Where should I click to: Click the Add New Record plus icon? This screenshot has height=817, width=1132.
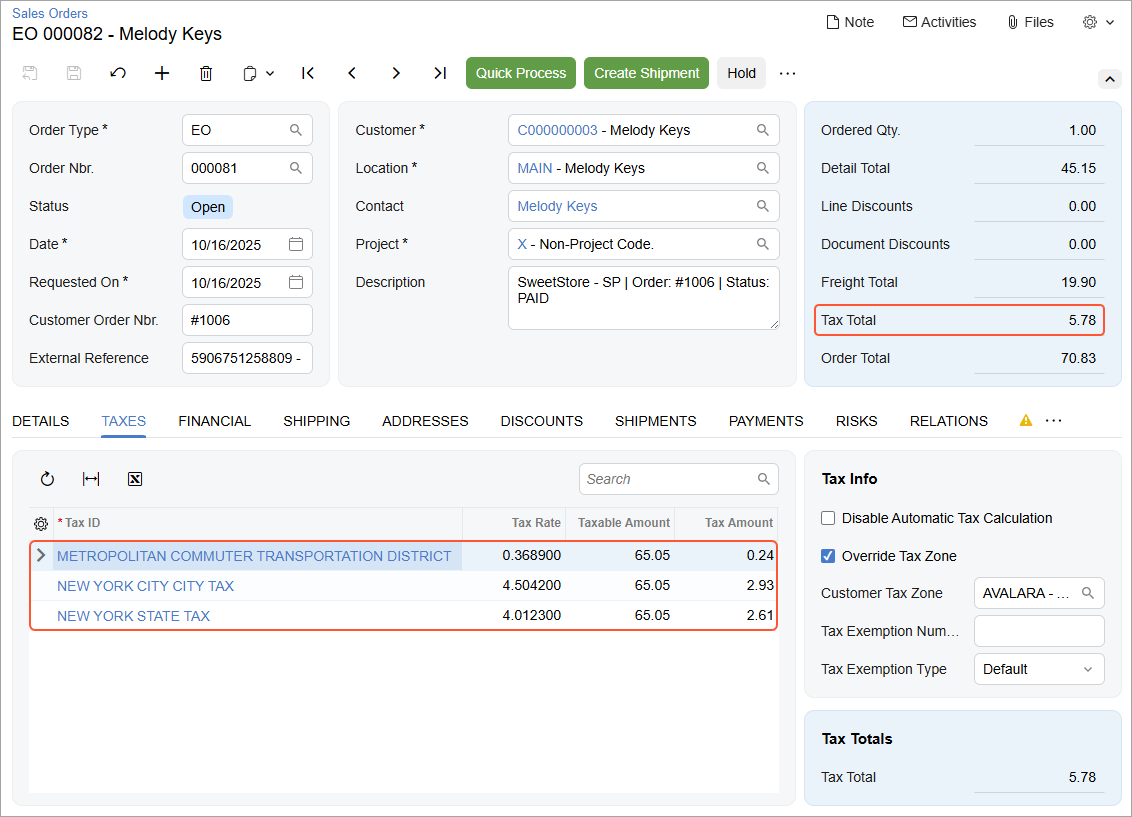(162, 73)
